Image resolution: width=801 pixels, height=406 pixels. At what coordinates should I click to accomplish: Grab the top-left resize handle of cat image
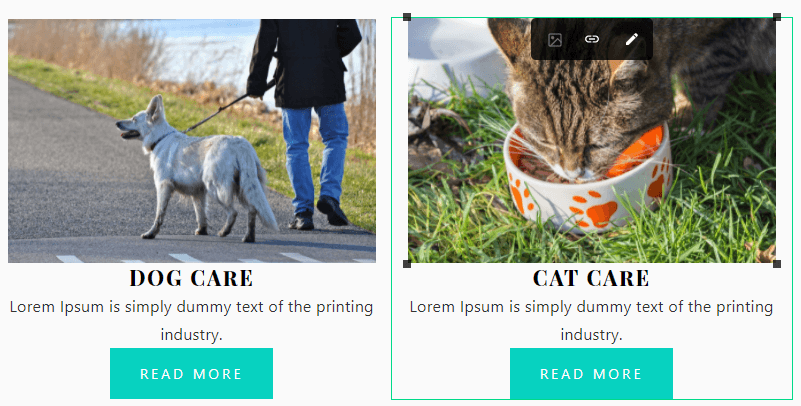tap(407, 17)
